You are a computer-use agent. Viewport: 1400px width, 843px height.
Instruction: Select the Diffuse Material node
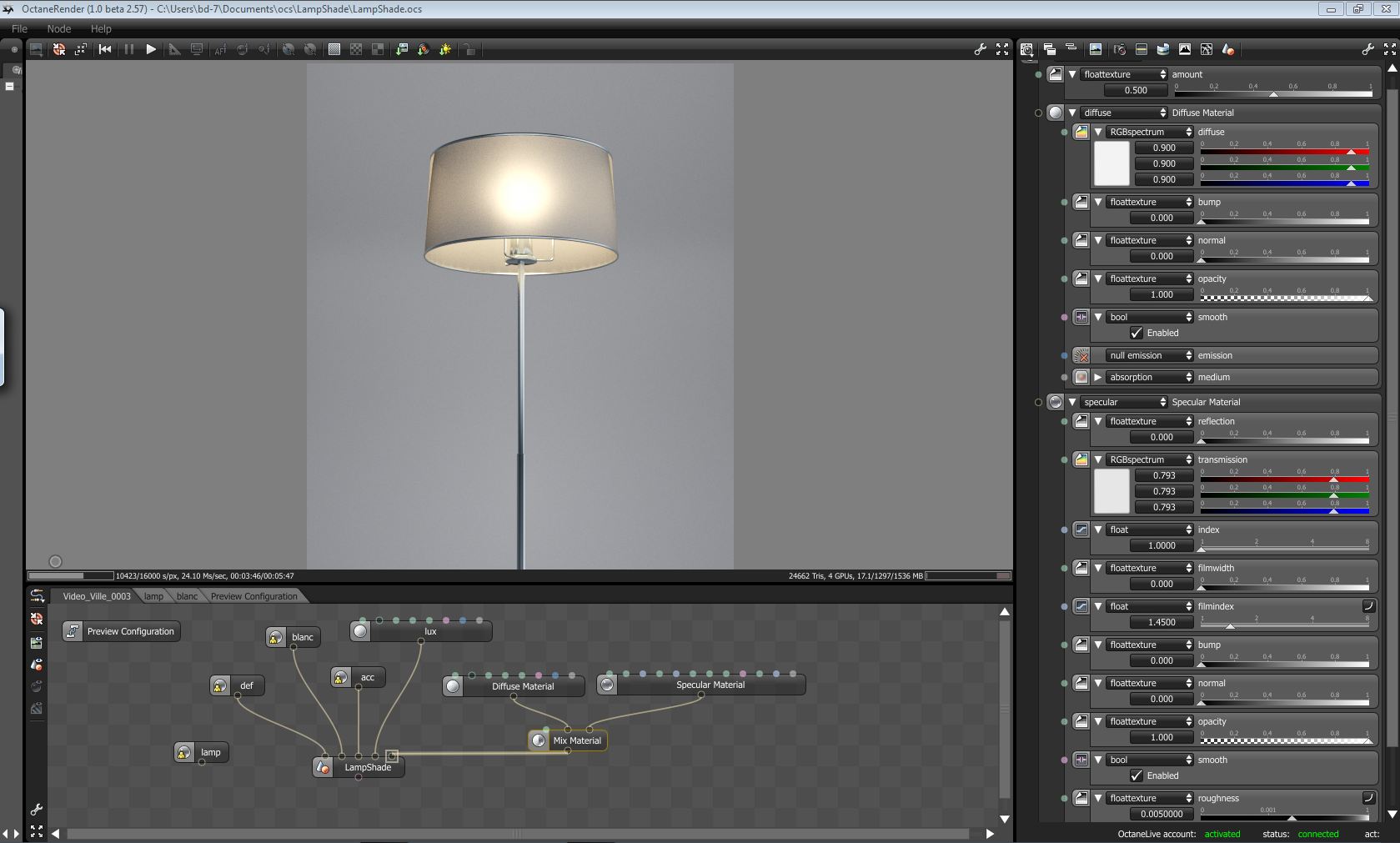tap(514, 686)
